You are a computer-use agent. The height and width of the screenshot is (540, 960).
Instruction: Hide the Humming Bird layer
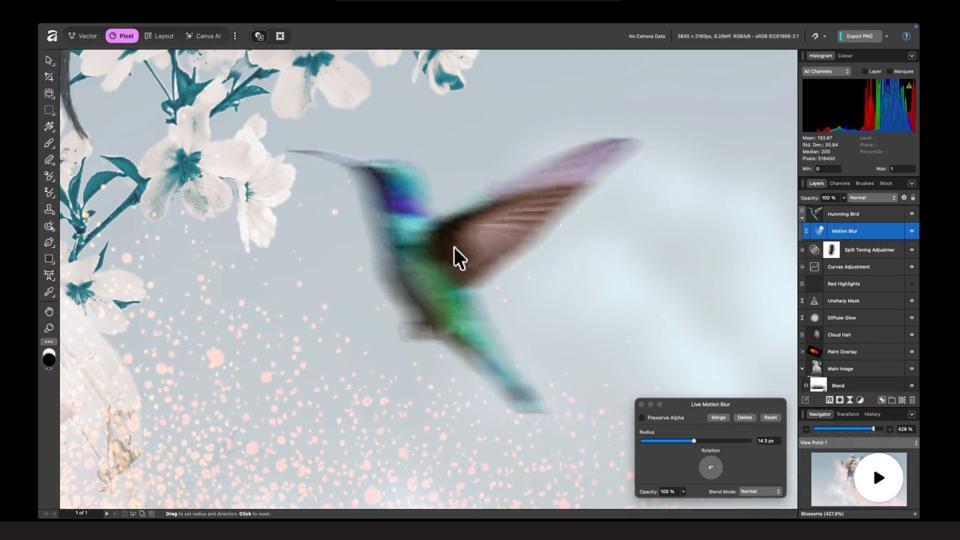click(912, 214)
